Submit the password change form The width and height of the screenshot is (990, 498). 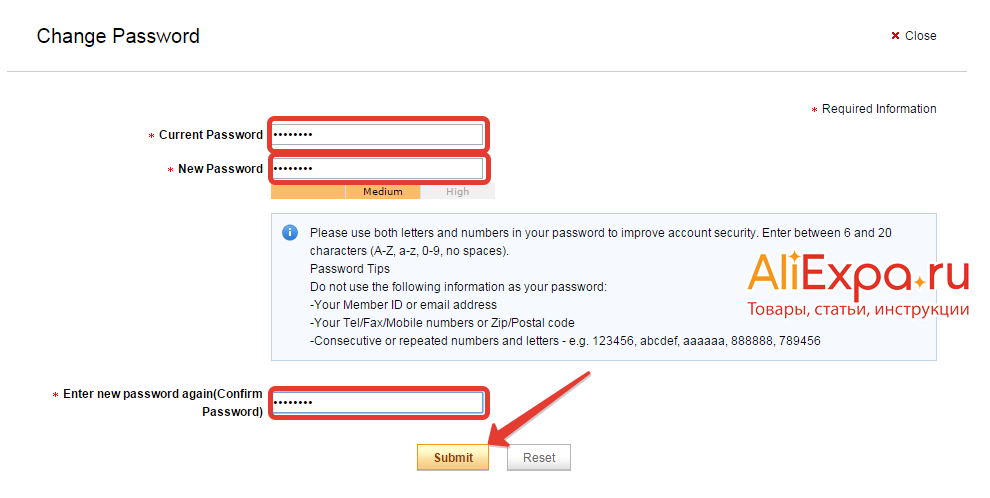[453, 458]
